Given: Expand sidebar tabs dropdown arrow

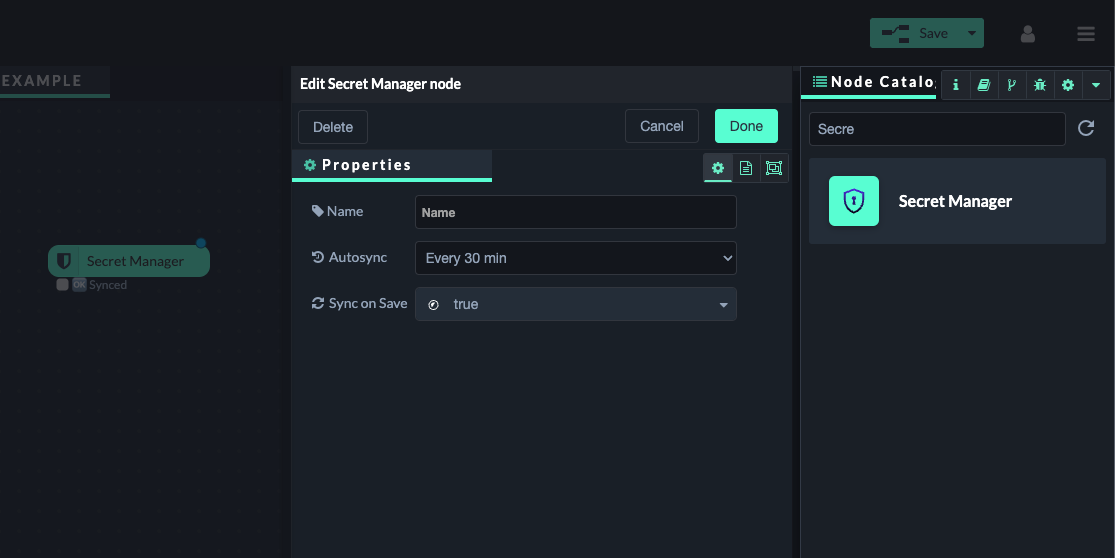Looking at the screenshot, I should [1096, 85].
